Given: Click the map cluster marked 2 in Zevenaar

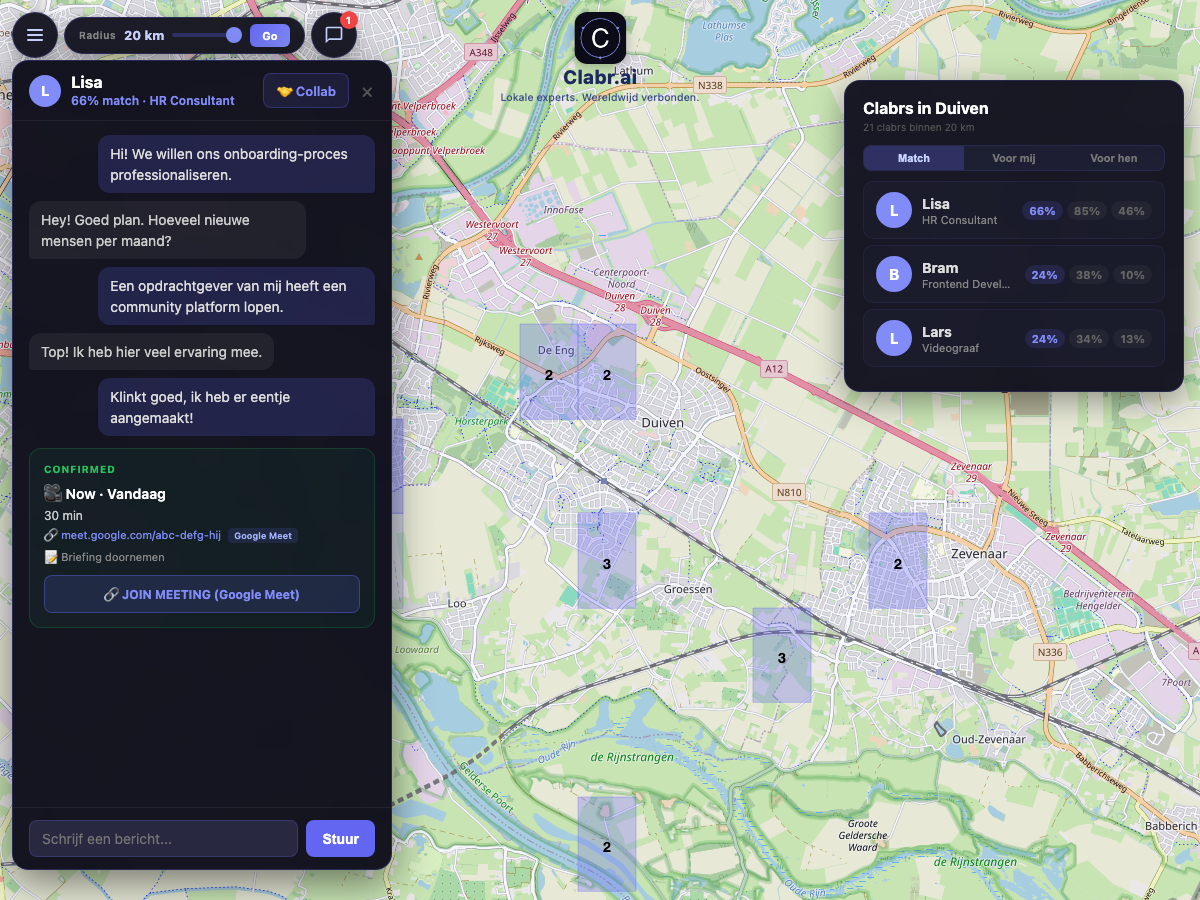Looking at the screenshot, I should point(897,564).
